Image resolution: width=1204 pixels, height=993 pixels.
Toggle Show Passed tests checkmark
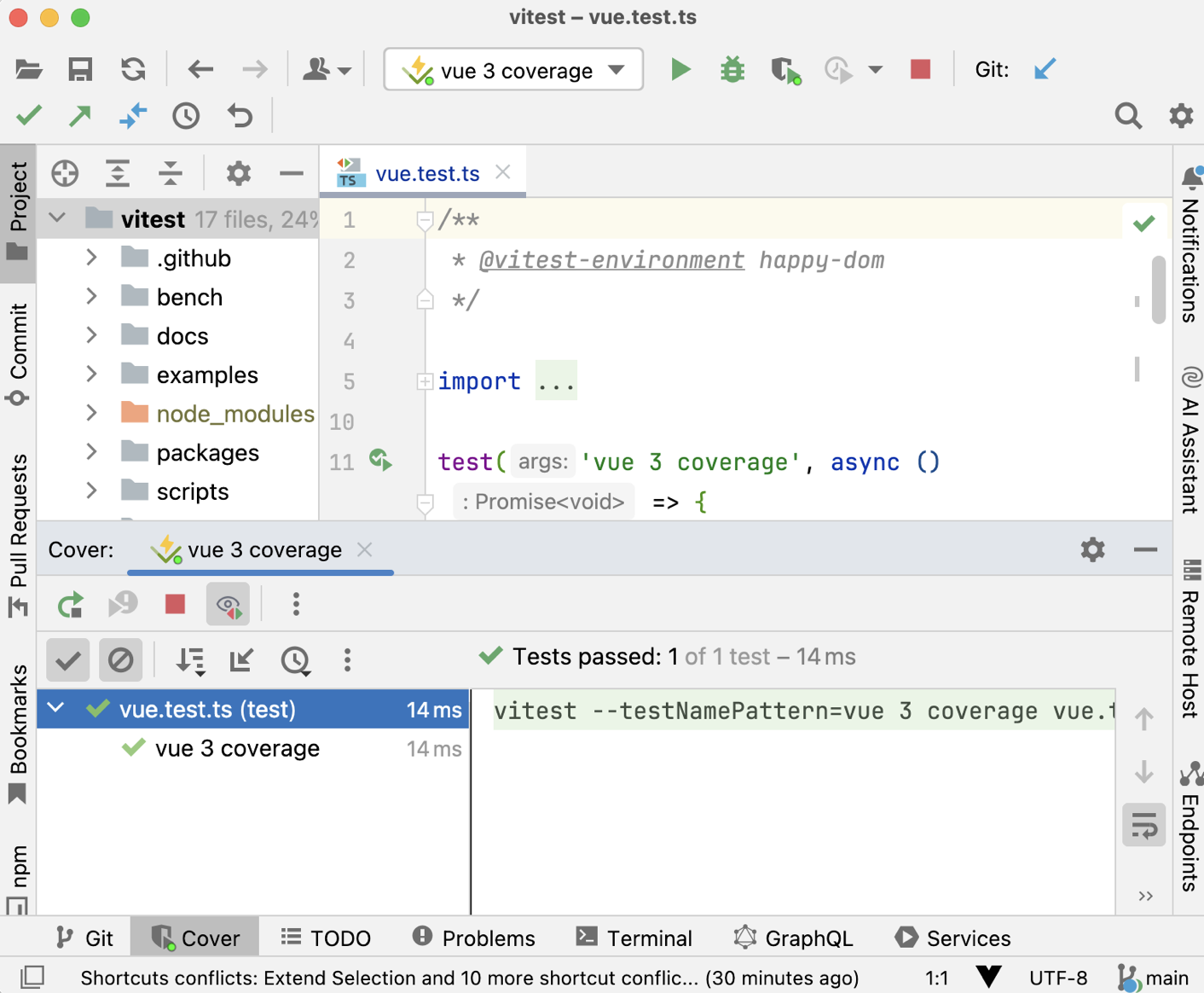67,659
